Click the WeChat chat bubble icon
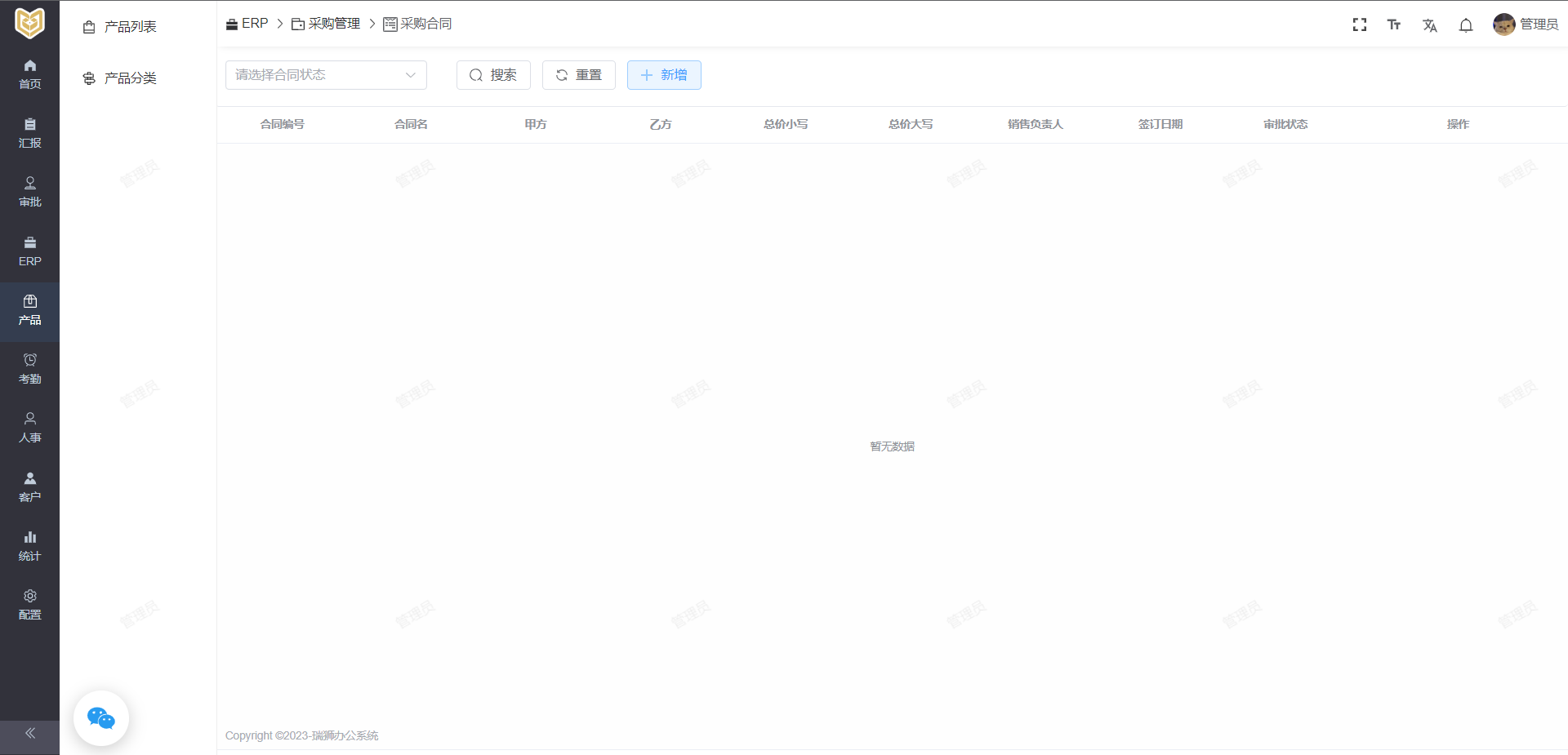The width and height of the screenshot is (1568, 755). click(x=101, y=718)
